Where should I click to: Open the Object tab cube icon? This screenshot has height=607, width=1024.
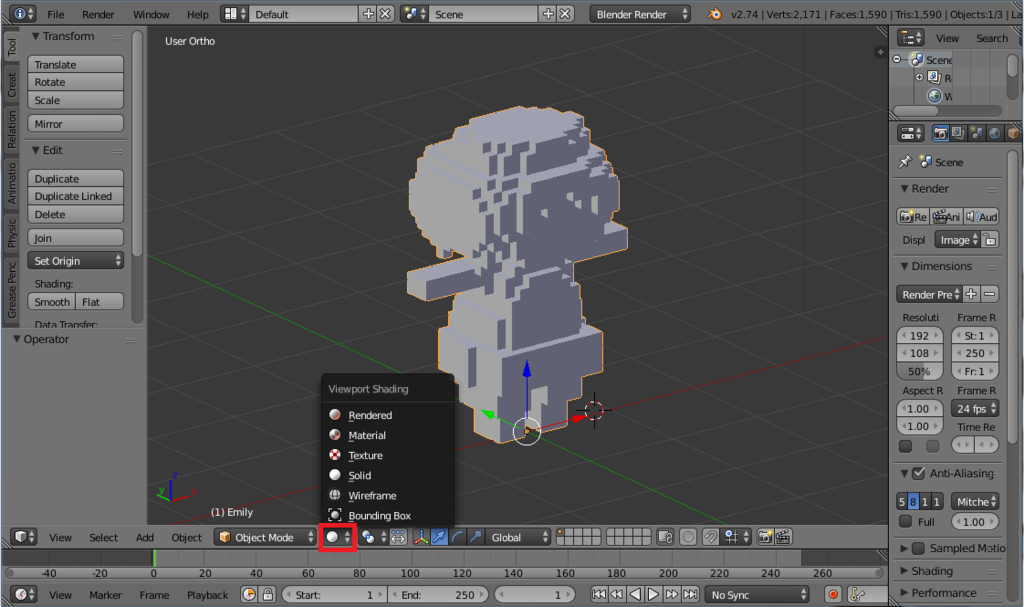(1013, 133)
